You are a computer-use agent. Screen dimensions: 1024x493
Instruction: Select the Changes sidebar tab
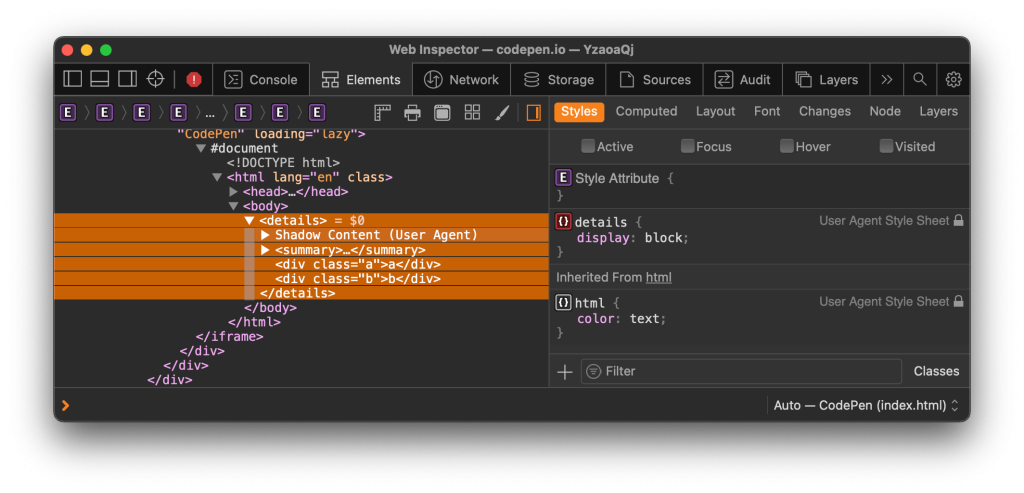coord(825,112)
